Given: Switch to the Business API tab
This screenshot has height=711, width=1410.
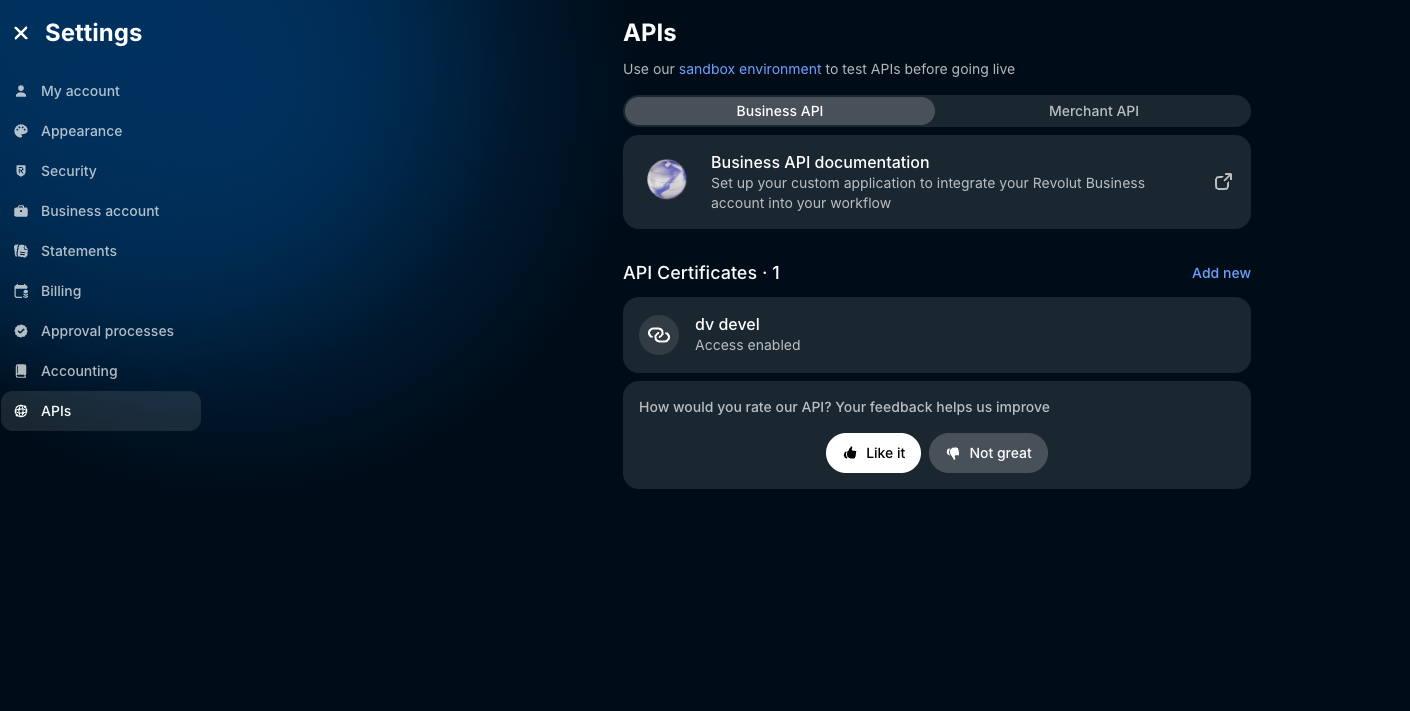Looking at the screenshot, I should coord(780,111).
